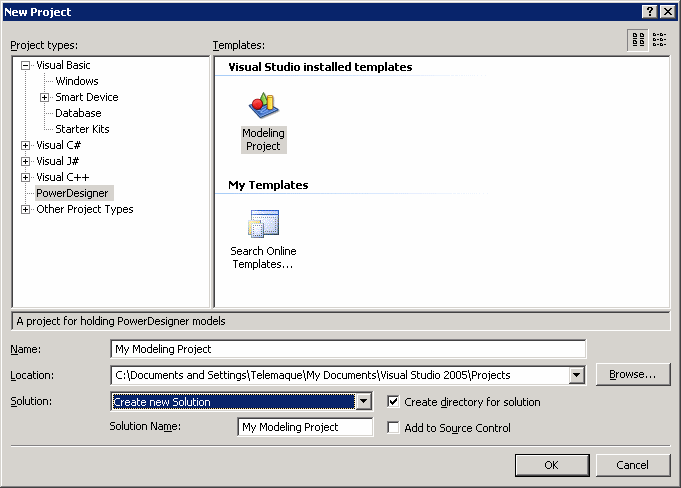681x488 pixels.
Task: Click the Name input field
Action: (348, 349)
